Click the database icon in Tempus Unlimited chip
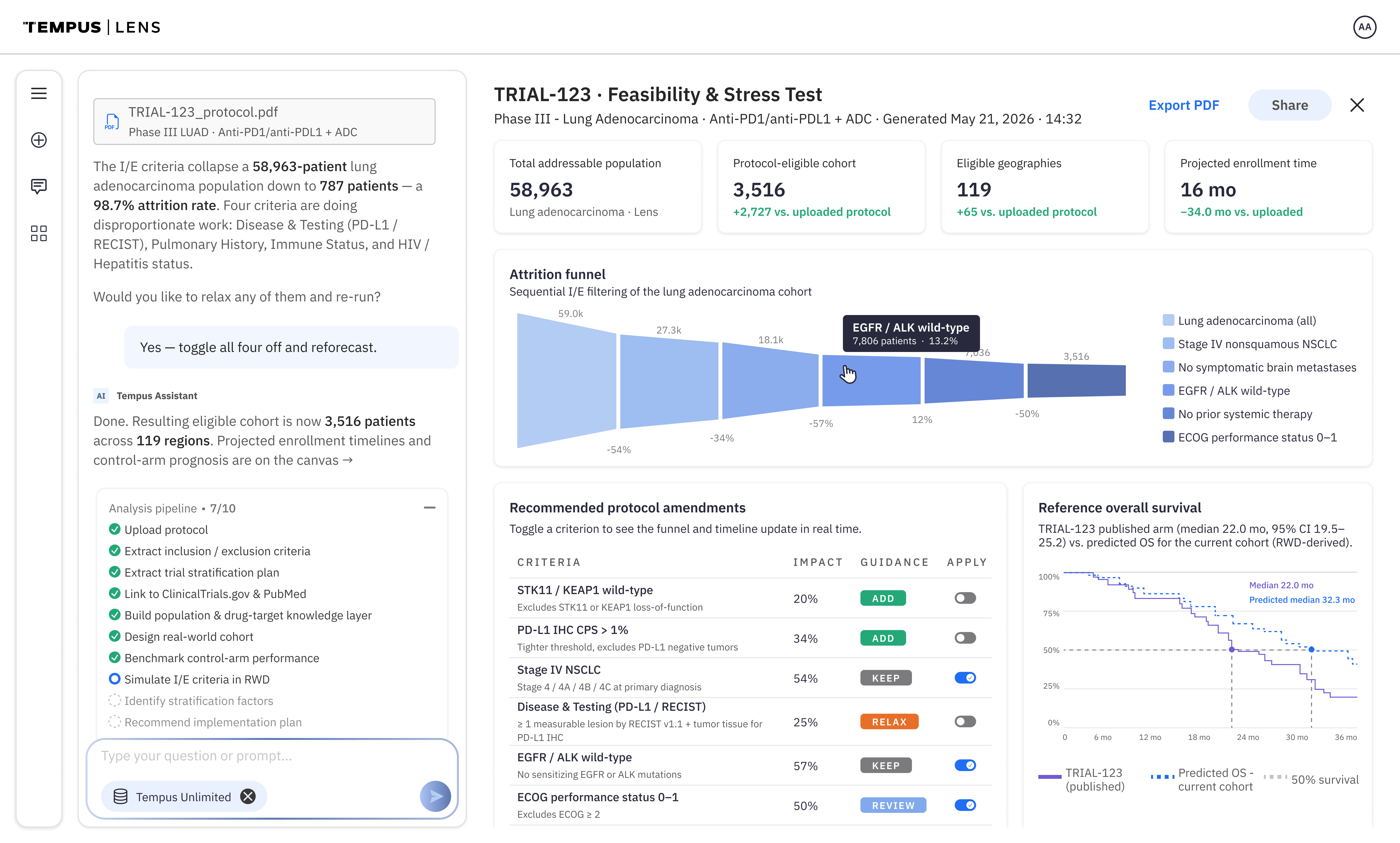1400x843 pixels. (x=120, y=796)
